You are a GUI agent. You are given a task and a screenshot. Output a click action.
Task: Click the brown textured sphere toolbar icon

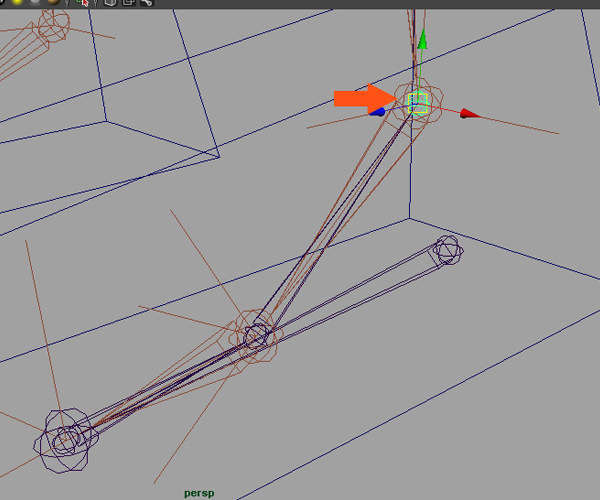tap(53, 2)
